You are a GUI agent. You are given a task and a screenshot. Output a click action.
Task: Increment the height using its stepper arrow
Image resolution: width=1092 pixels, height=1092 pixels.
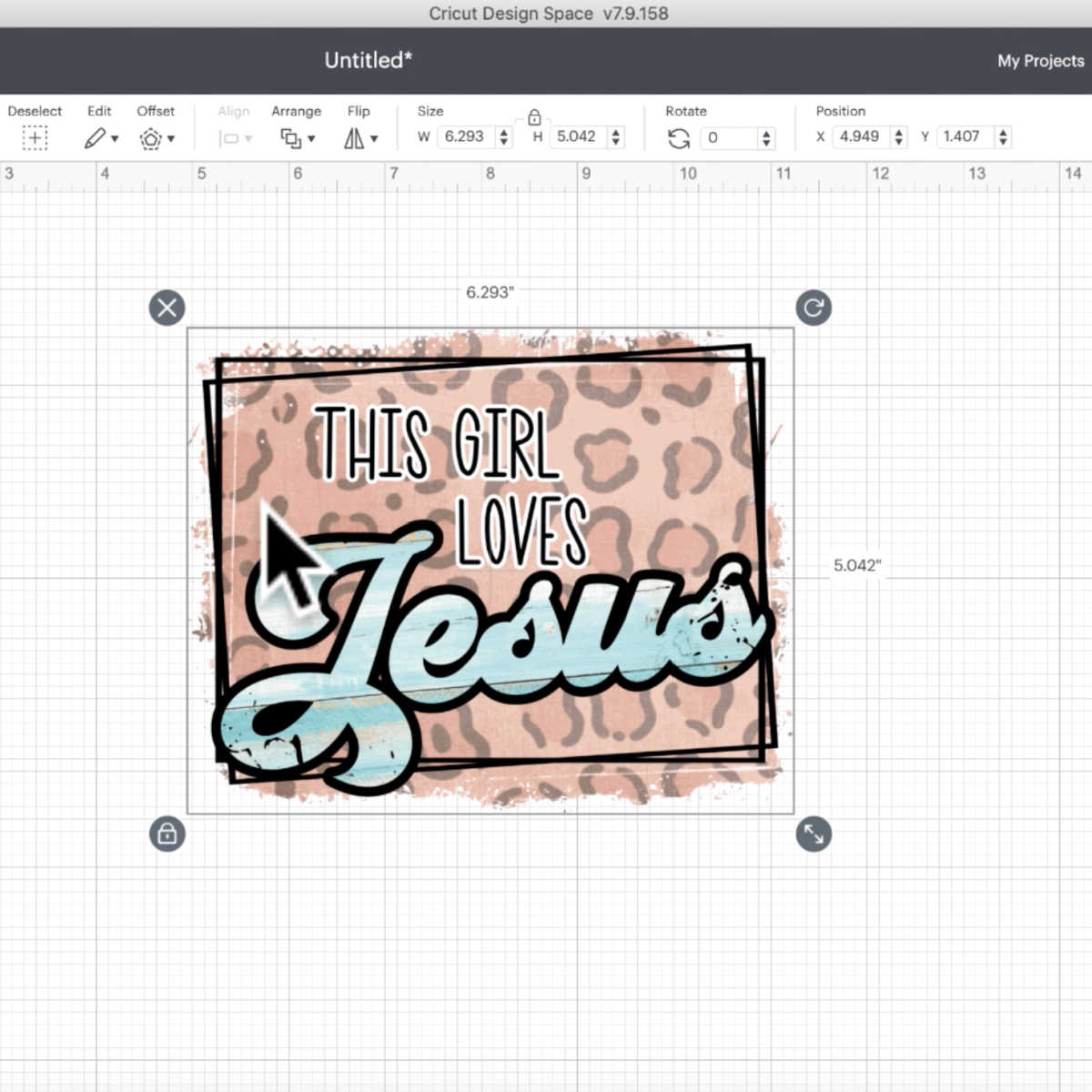(x=617, y=132)
